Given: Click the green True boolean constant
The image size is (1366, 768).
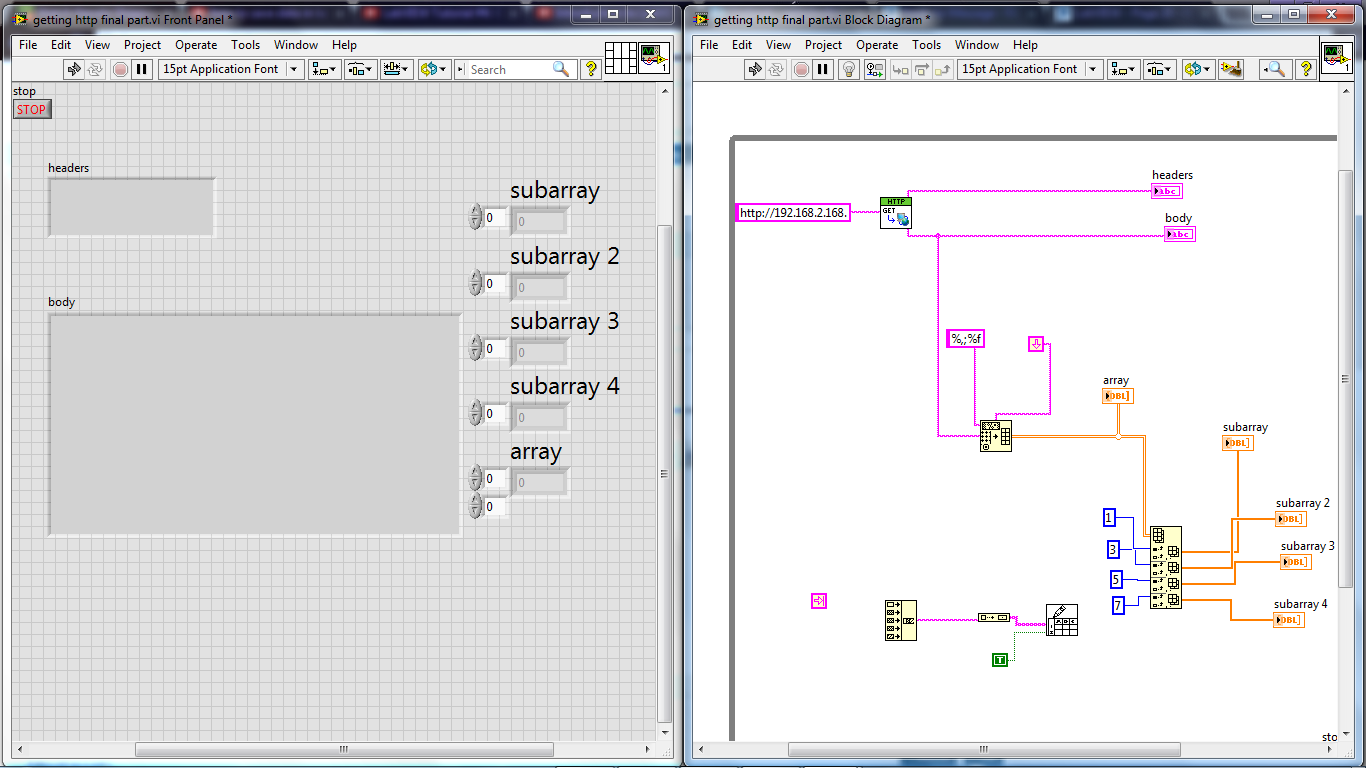Looking at the screenshot, I should click(1000, 659).
